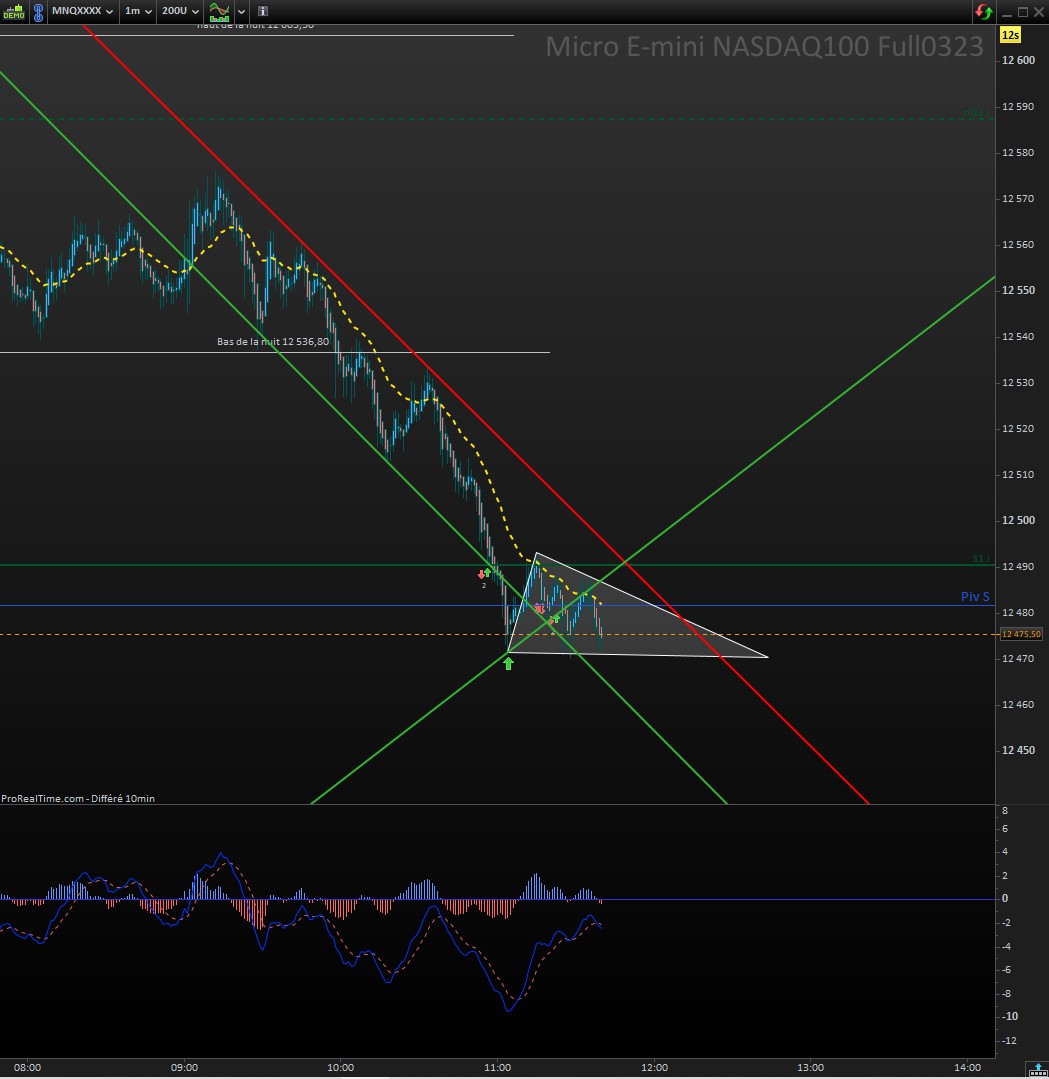This screenshot has height=1079, width=1049.
Task: Open the indicators curve icon
Action: (220, 12)
